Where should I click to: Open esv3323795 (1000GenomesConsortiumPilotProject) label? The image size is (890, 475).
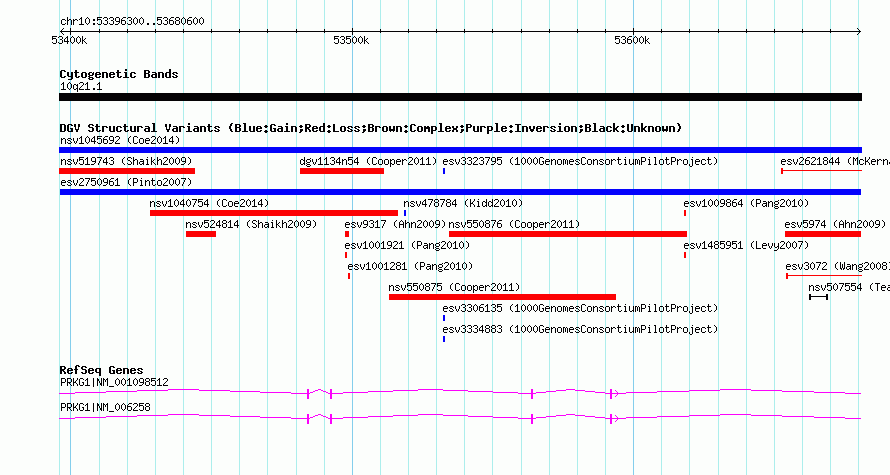point(580,161)
